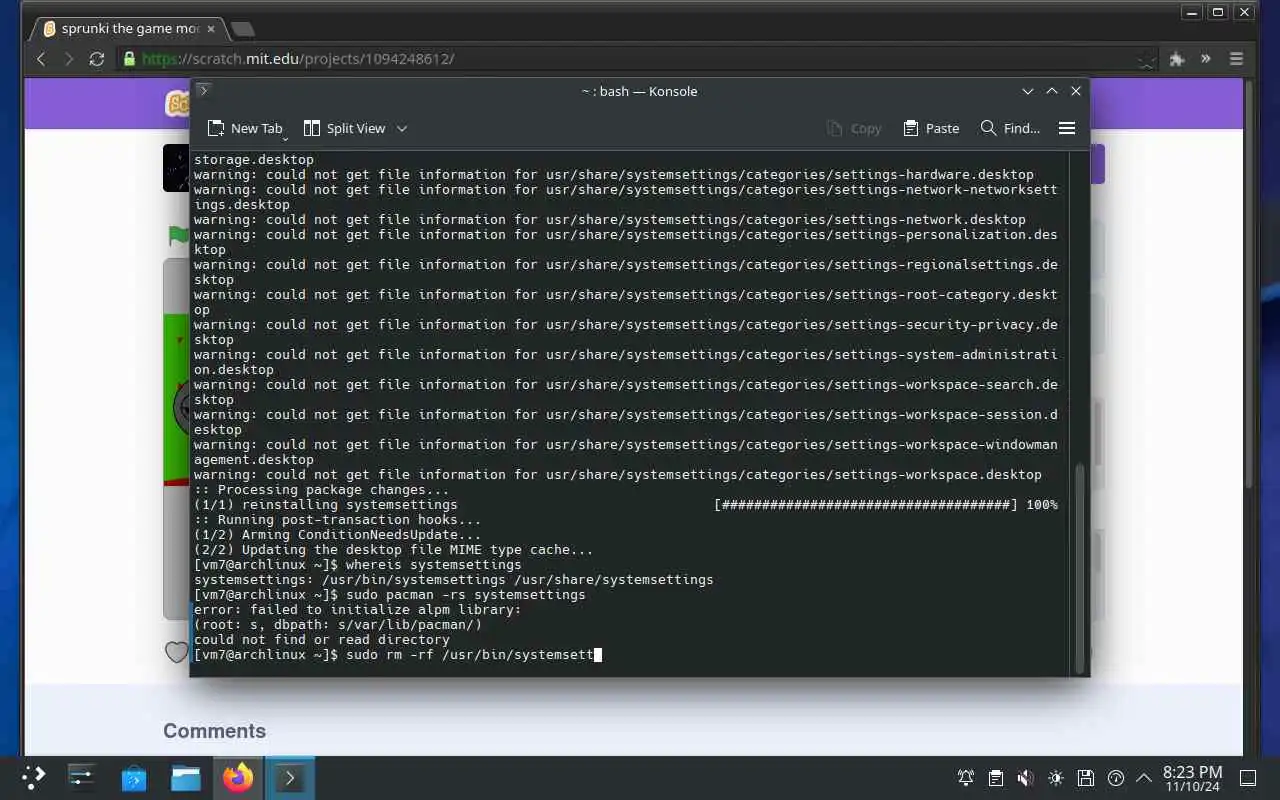Click 'error: failed to initialize alpm library' line
Viewport: 1280px width, 800px height.
(x=357, y=610)
